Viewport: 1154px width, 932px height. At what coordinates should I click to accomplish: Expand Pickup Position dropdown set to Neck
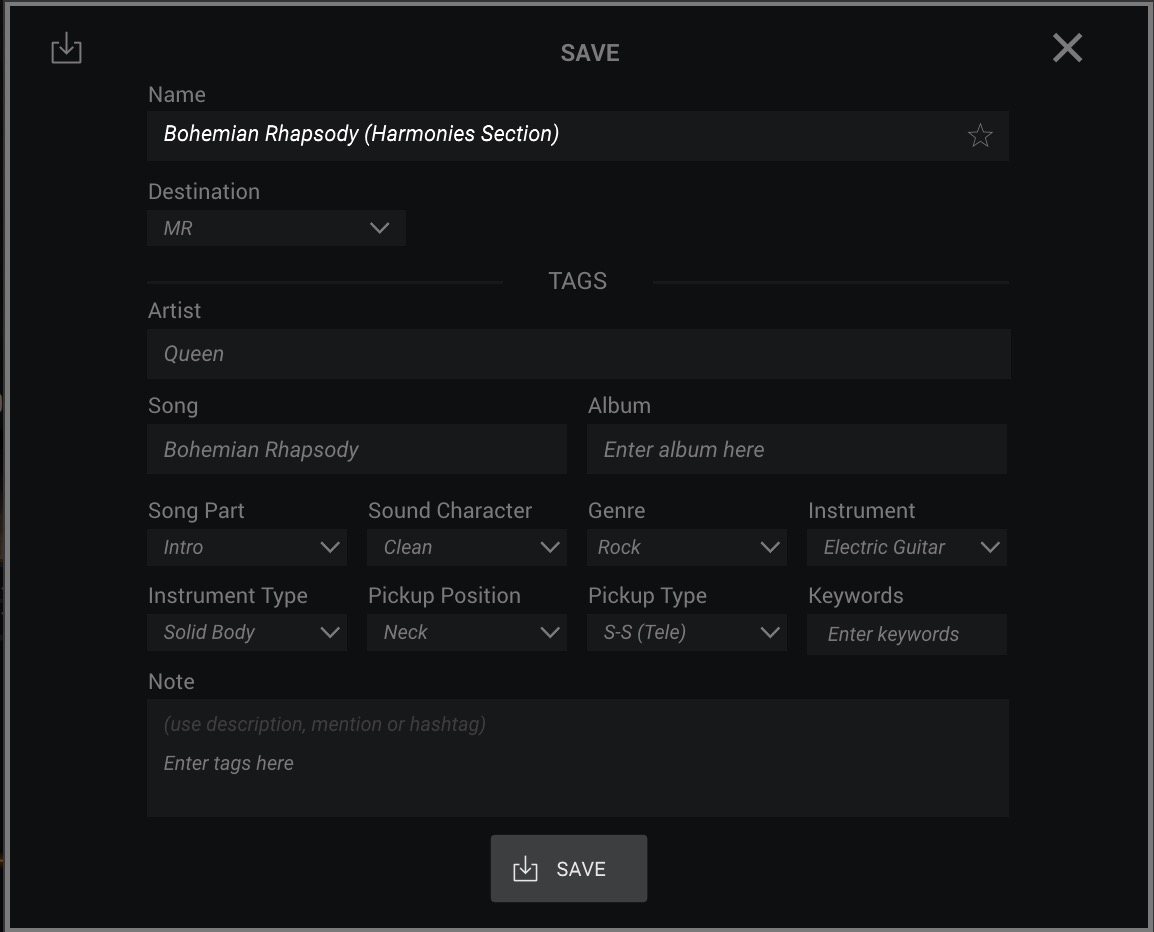tap(467, 632)
